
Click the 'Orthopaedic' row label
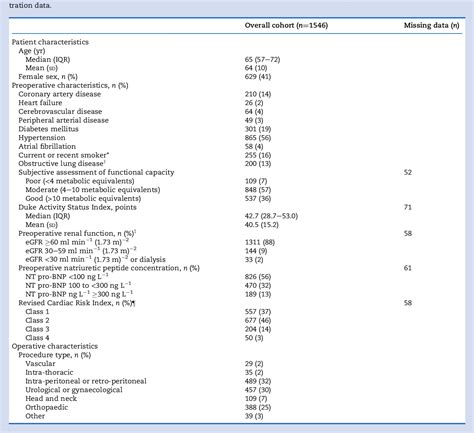click(x=47, y=407)
